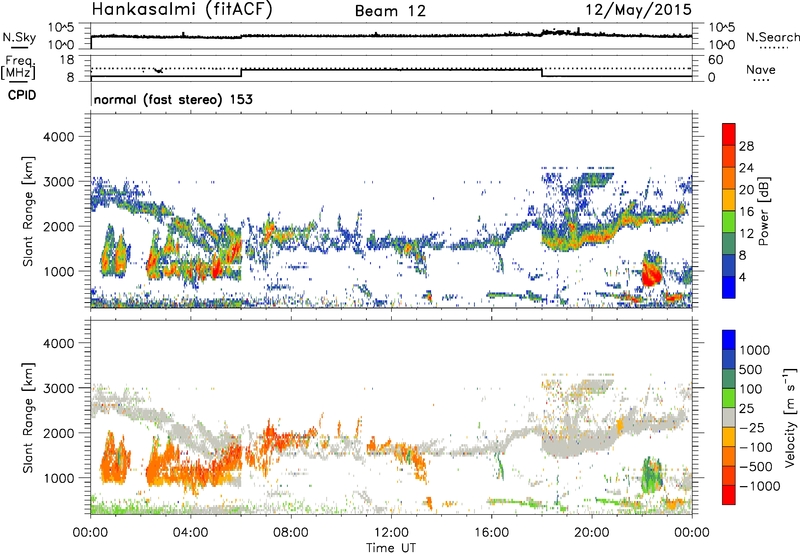Click the Freq. [MHz] axis label
800x554 pixels.
[18, 68]
